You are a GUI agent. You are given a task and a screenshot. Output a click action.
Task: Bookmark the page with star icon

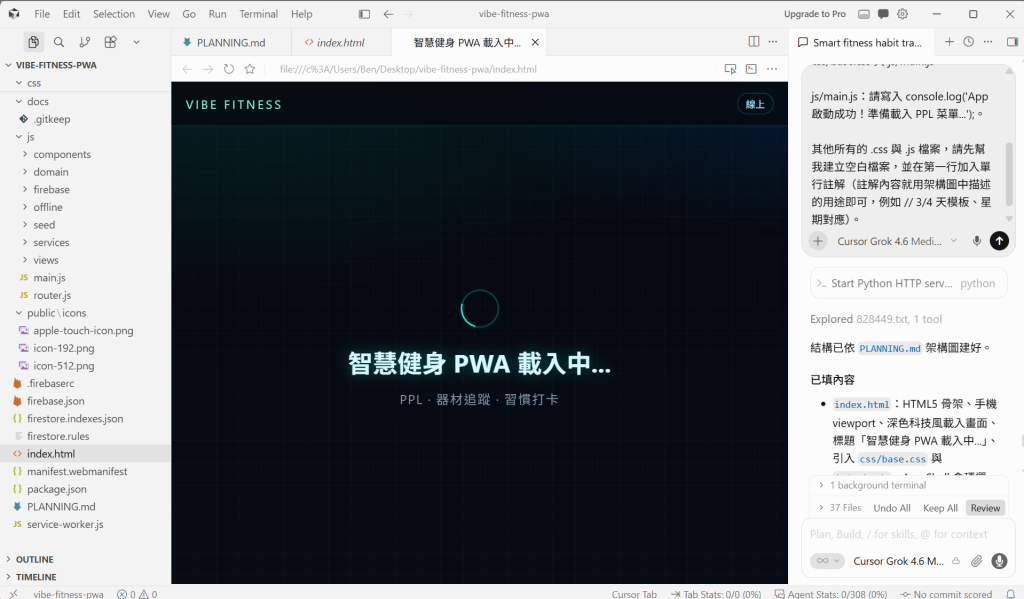(249, 69)
